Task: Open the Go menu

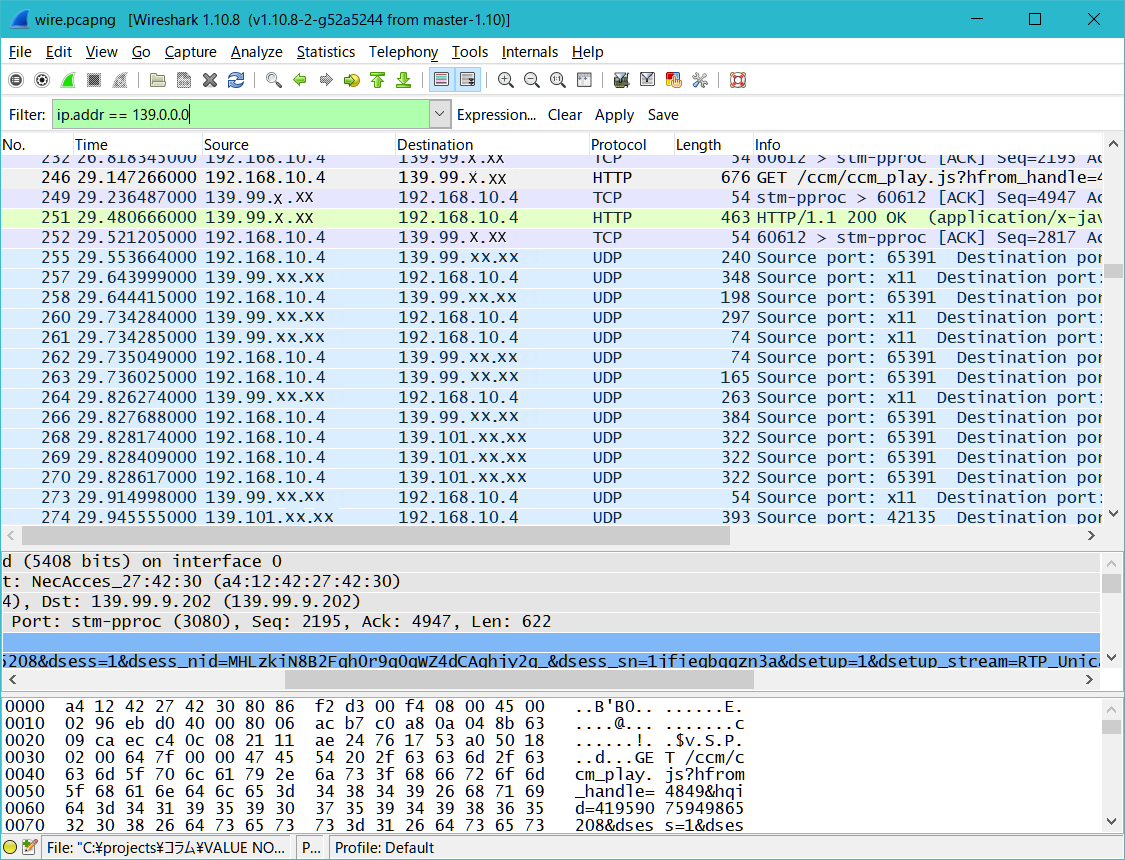Action: click(141, 52)
